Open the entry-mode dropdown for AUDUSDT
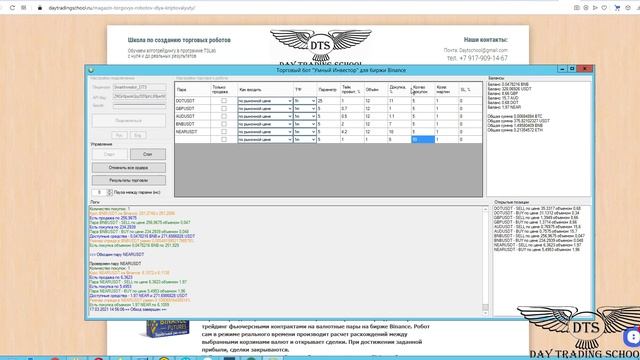Image resolution: width=640 pixels, height=360 pixels. tap(265, 116)
